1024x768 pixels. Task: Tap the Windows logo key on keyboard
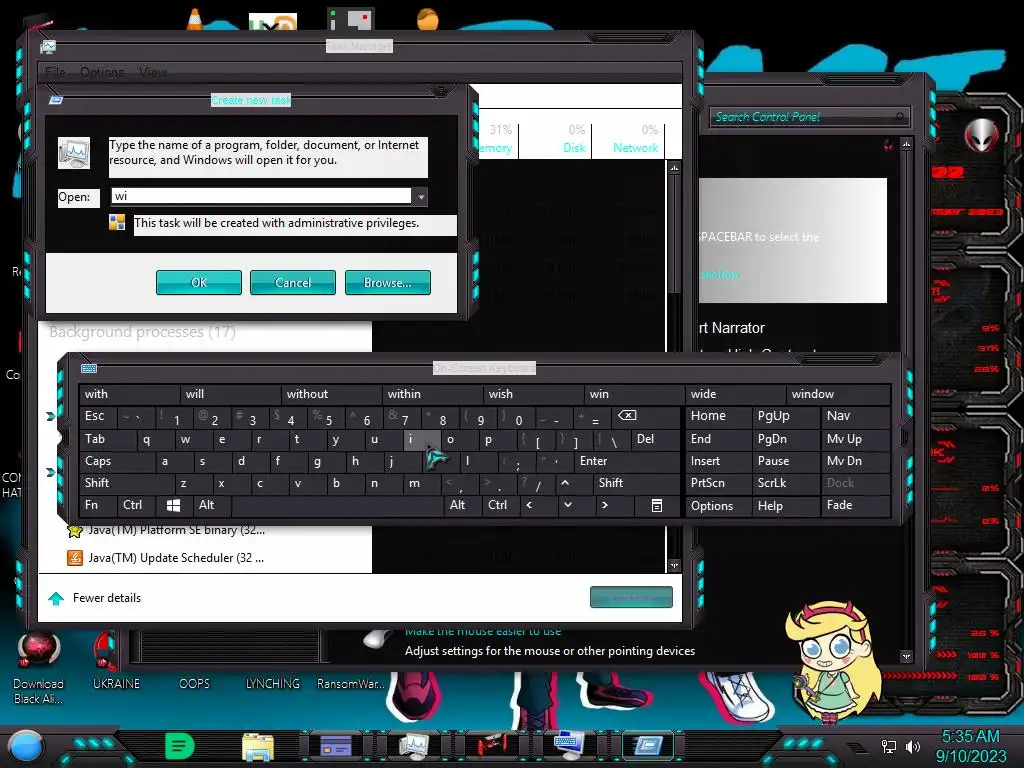(173, 505)
